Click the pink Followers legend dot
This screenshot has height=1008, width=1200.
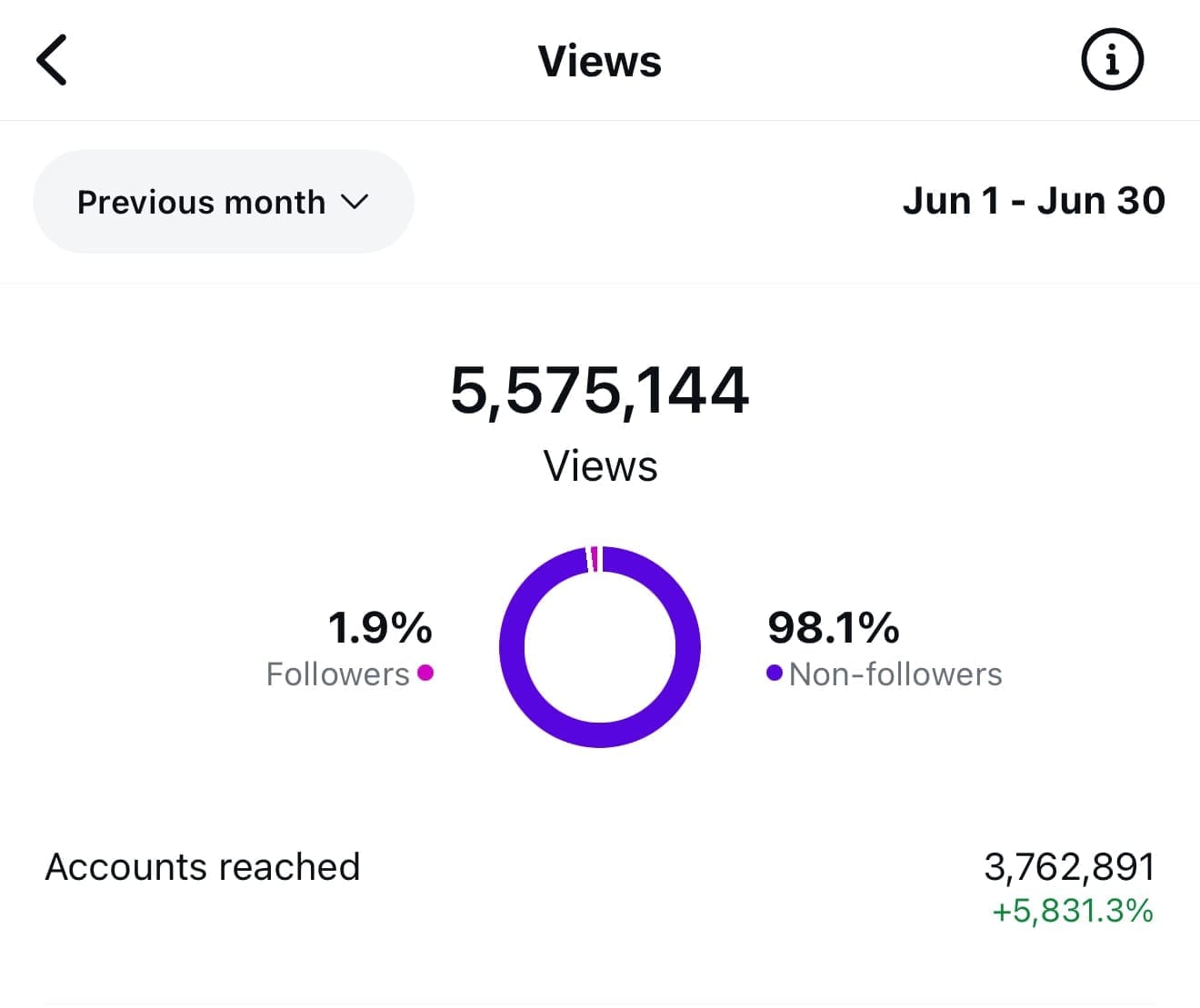coord(425,673)
